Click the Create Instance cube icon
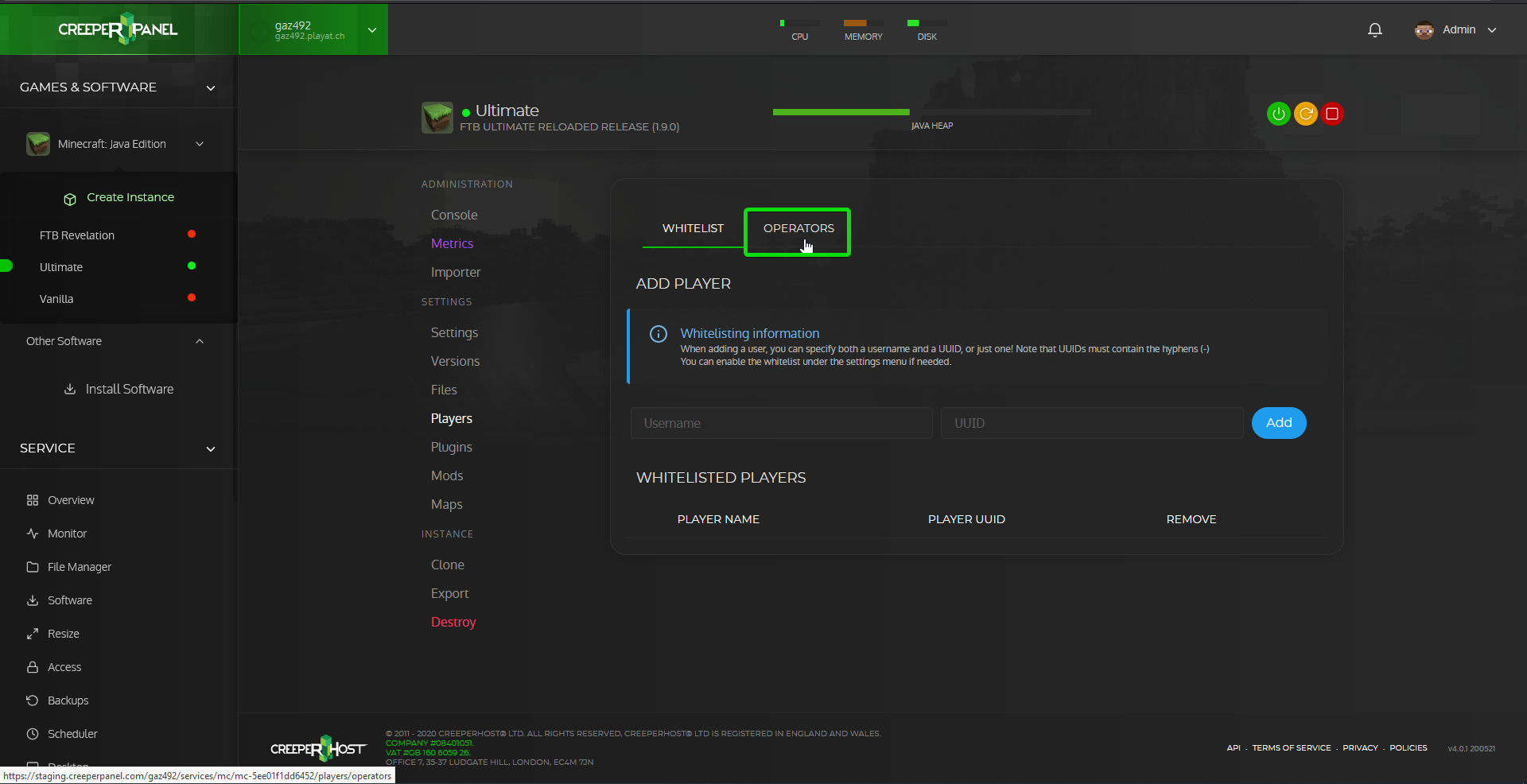 pyautogui.click(x=70, y=199)
